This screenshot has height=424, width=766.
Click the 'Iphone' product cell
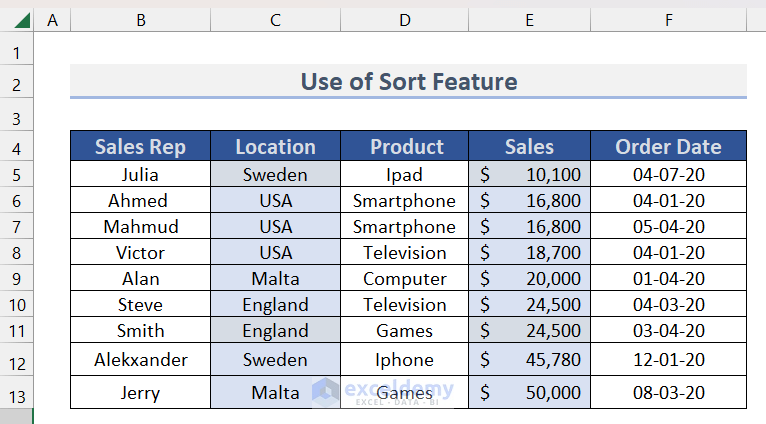coord(404,360)
